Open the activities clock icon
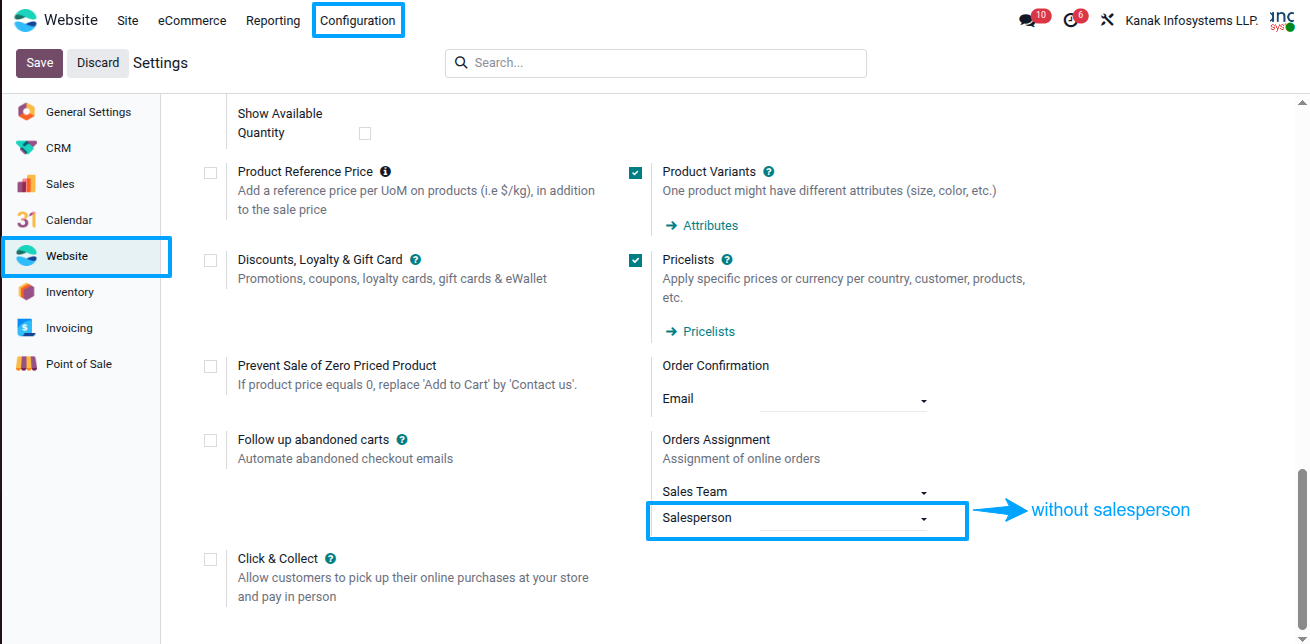1310x644 pixels. [x=1071, y=20]
